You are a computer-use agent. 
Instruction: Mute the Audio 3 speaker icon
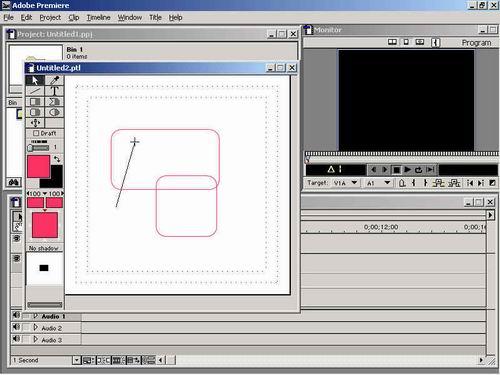coord(16,339)
